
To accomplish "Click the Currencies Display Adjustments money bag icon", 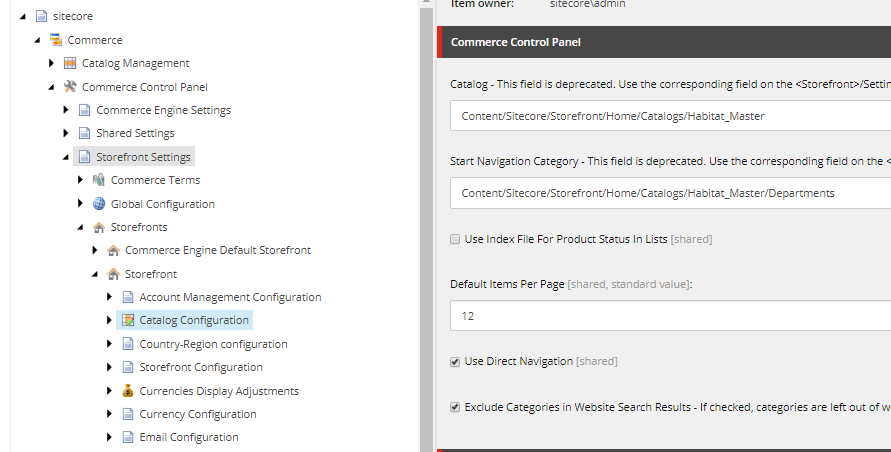I will [x=128, y=391].
